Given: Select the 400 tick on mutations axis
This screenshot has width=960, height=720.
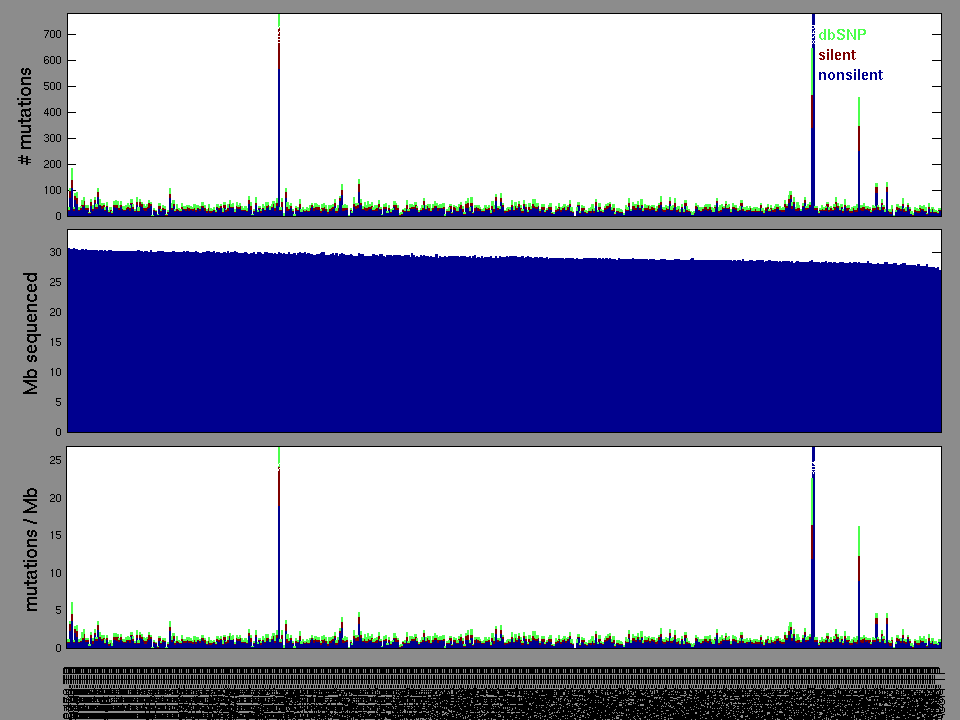Looking at the screenshot, I should tap(51, 112).
